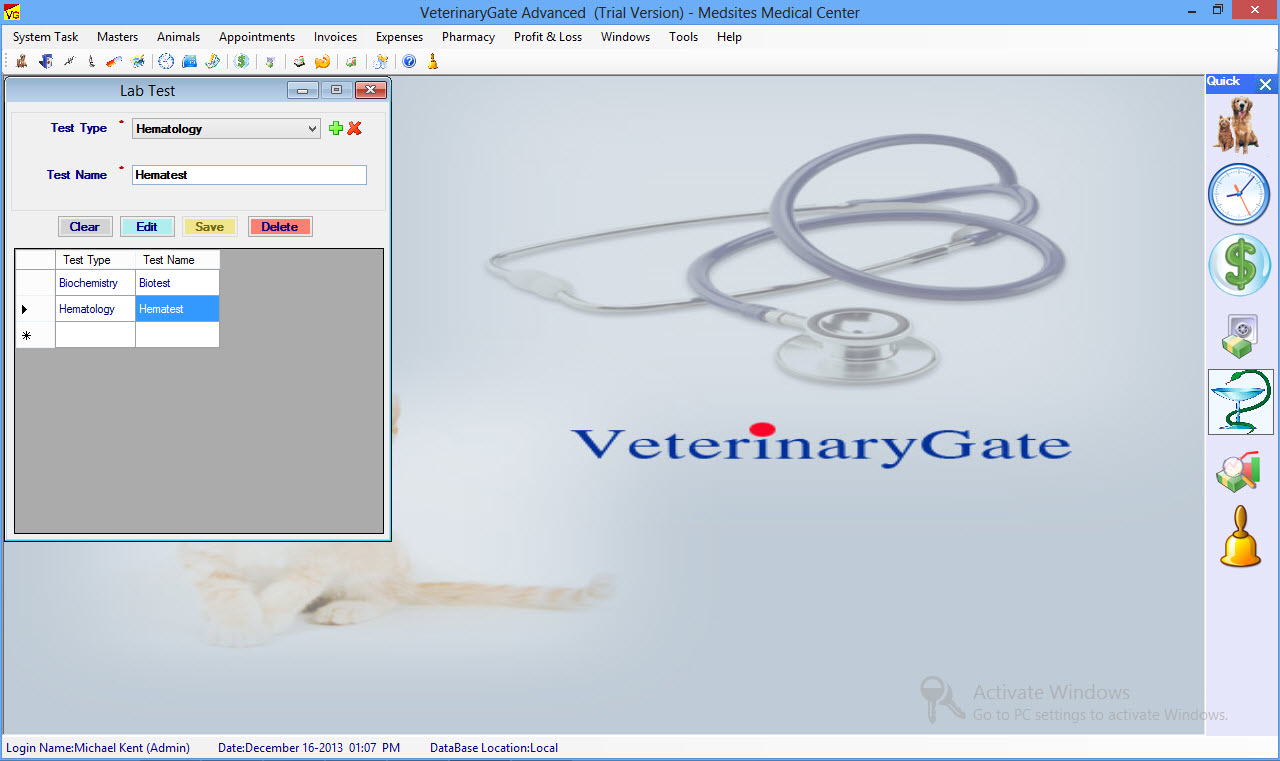The image size is (1280, 761).
Task: Expand the Test Type dropdown
Action: tap(312, 129)
